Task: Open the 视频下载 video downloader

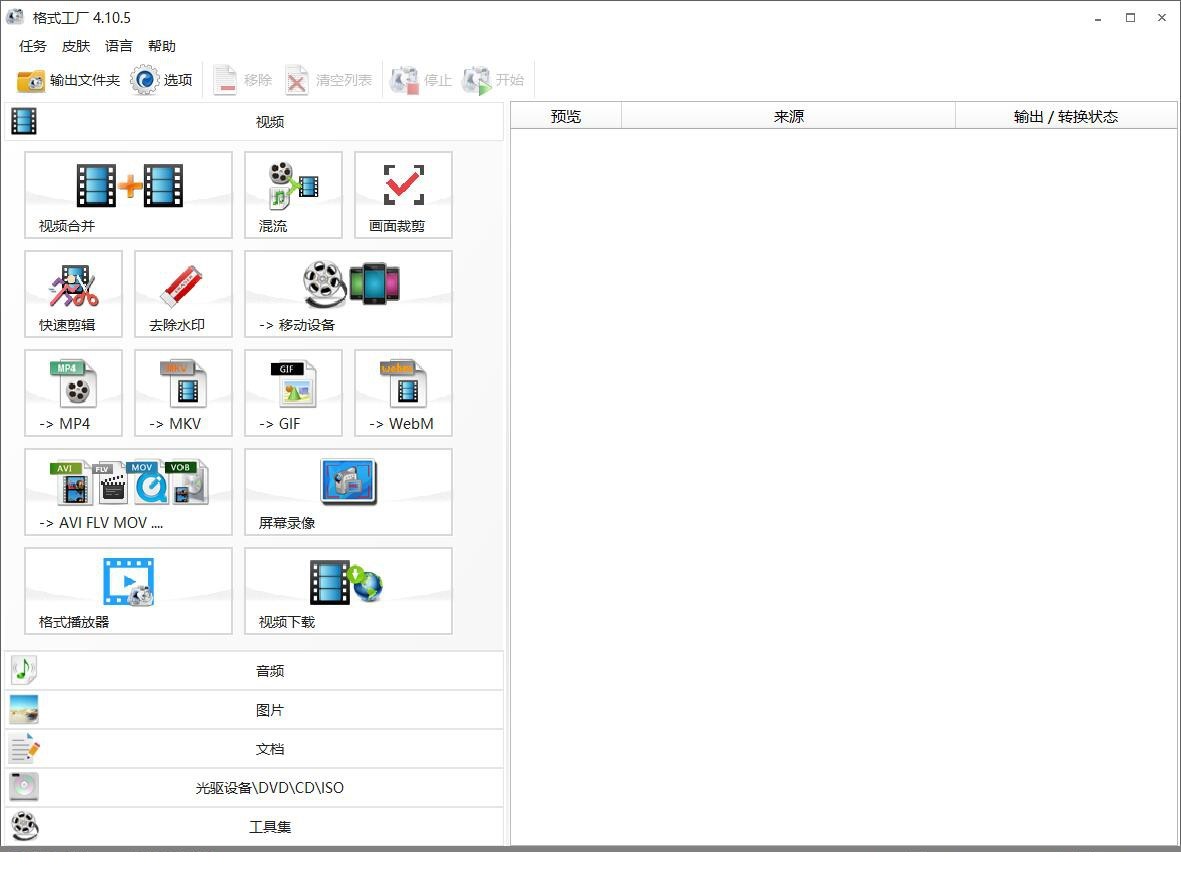Action: click(348, 590)
